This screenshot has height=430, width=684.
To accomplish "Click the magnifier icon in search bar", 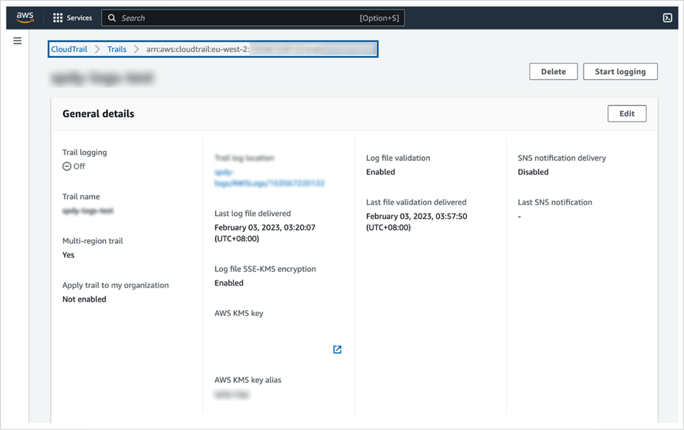I will tap(112, 18).
